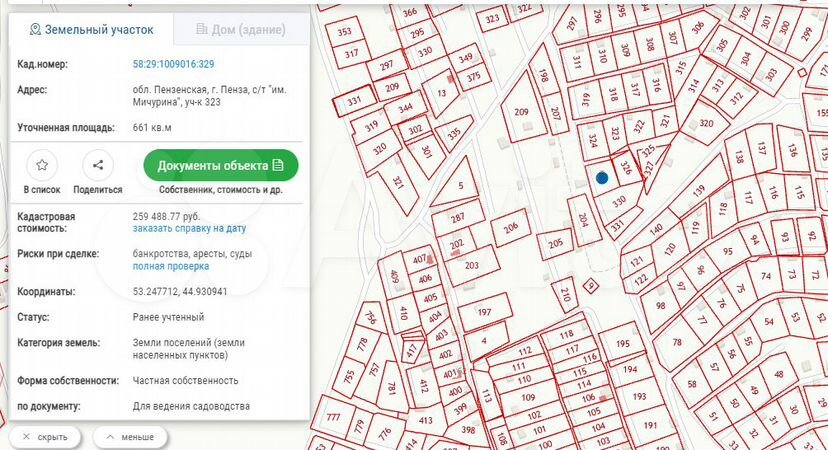Image resolution: width=828 pixels, height=450 pixels.
Task: Collapse details using меньше button
Action: coord(130,437)
